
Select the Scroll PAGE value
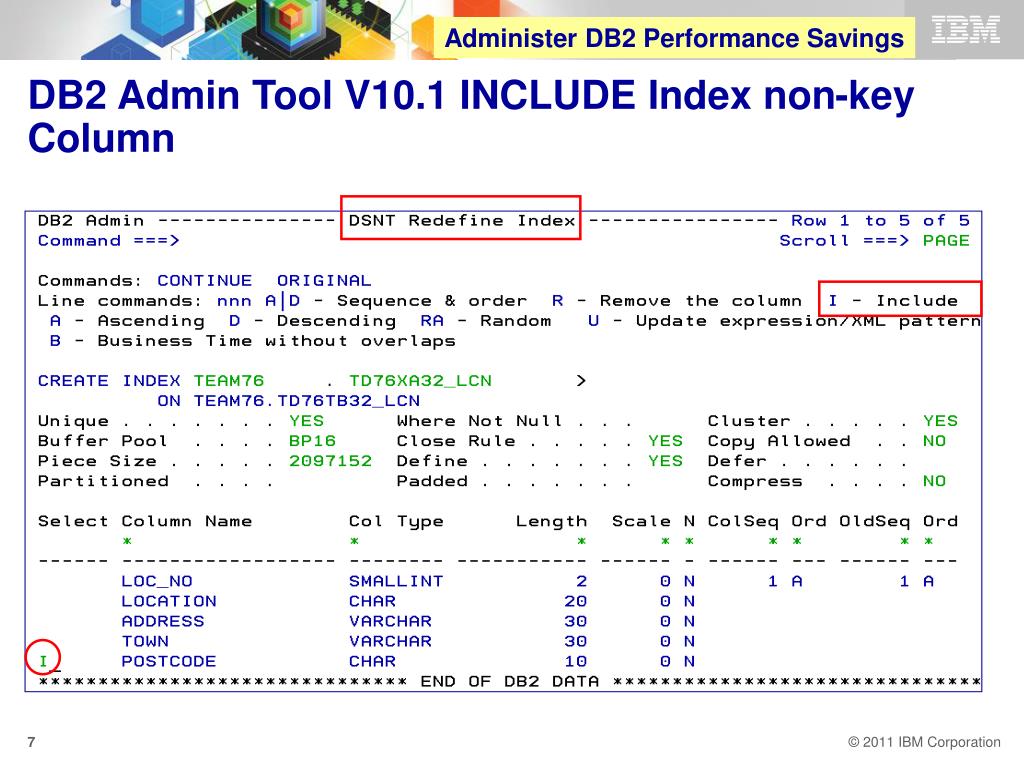tap(946, 241)
